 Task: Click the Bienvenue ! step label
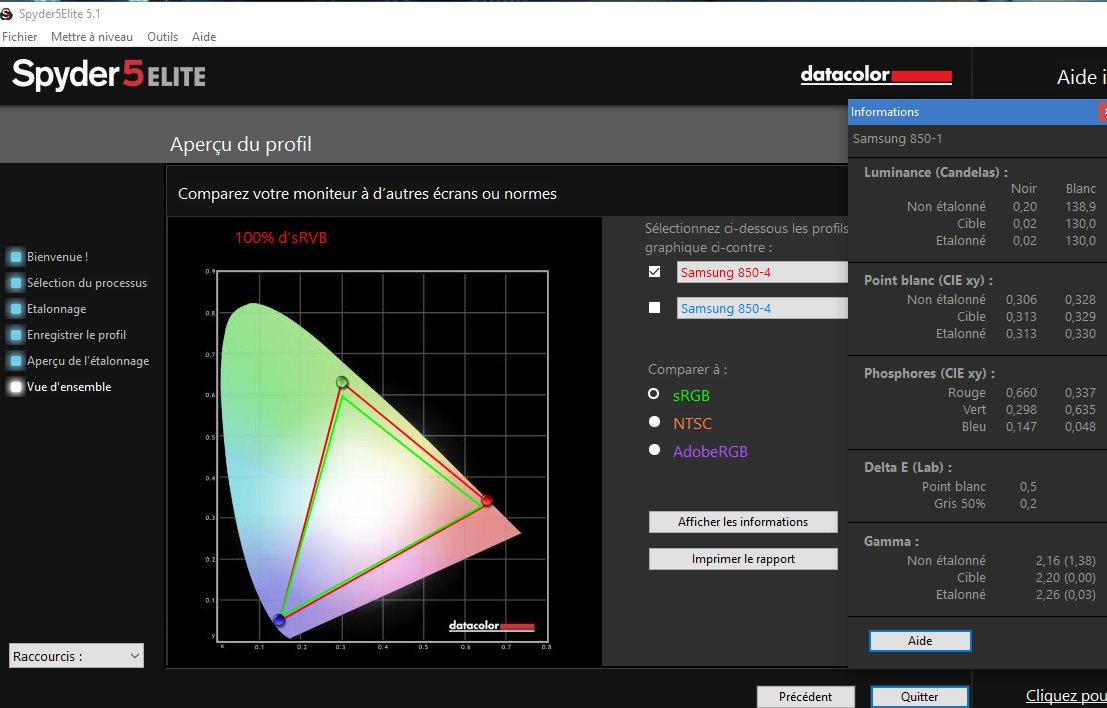(57, 257)
